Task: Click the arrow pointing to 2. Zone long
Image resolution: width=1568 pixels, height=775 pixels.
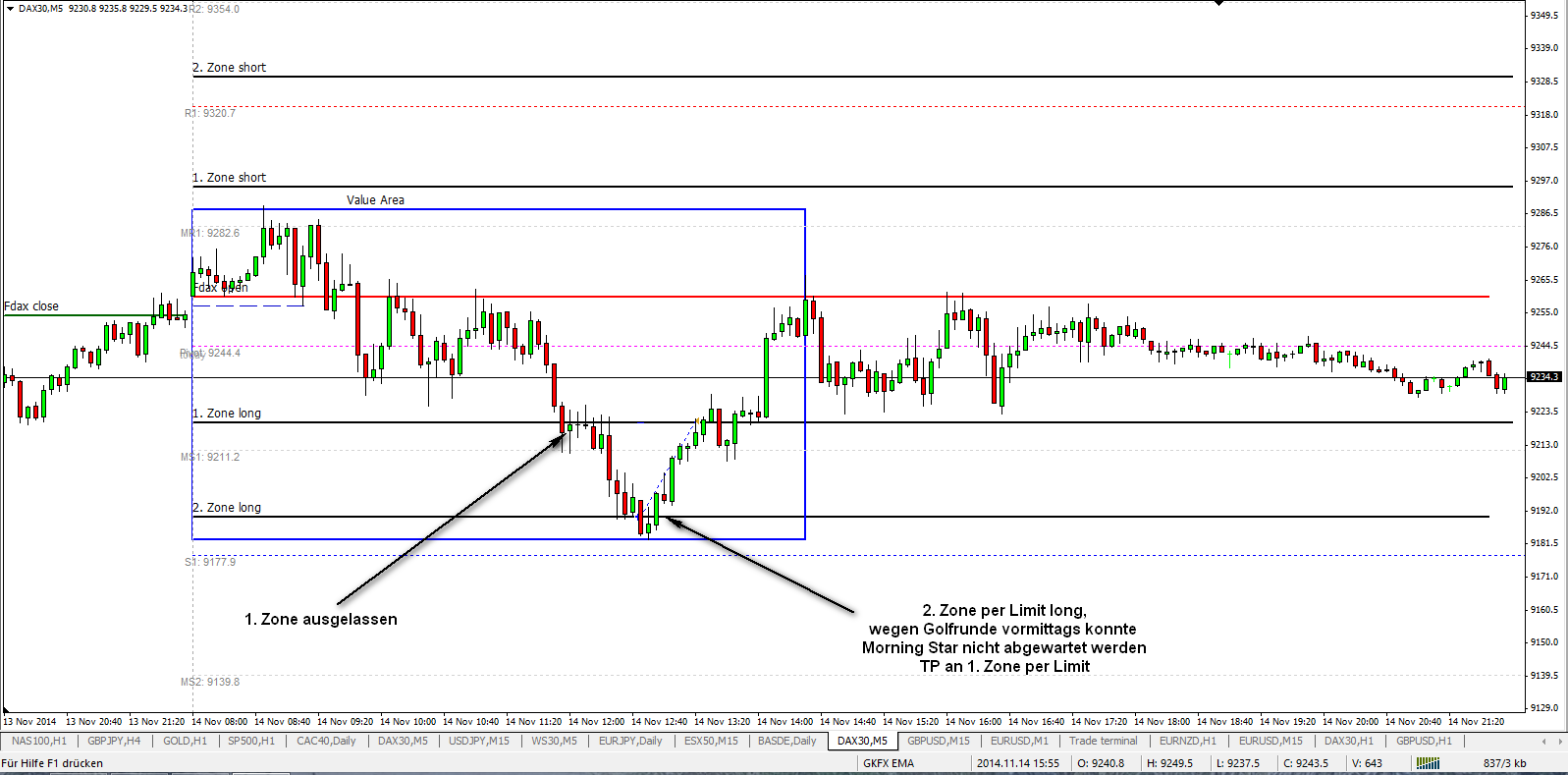Action: 760,565
